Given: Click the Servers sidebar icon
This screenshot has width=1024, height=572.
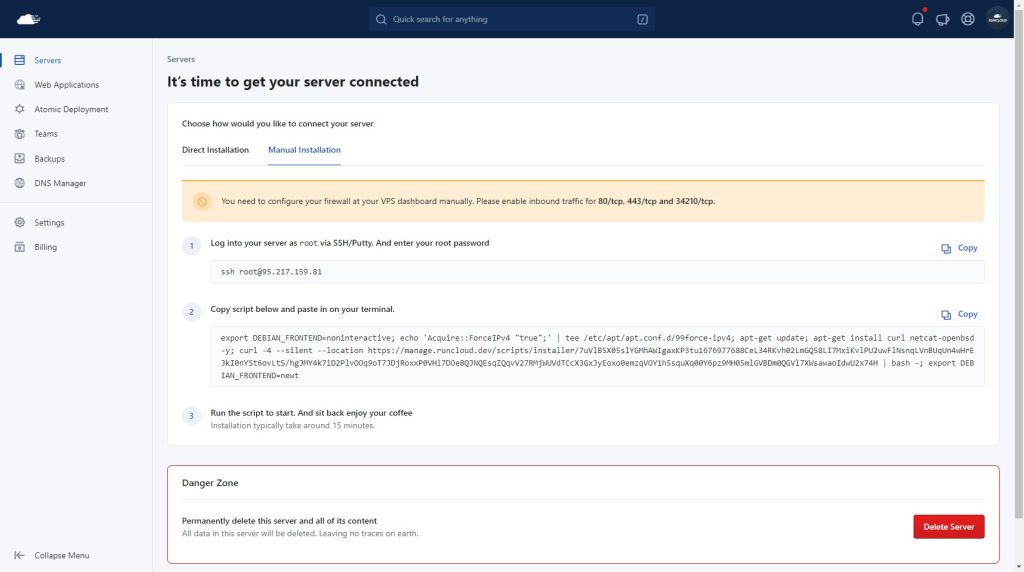Looking at the screenshot, I should pos(20,61).
